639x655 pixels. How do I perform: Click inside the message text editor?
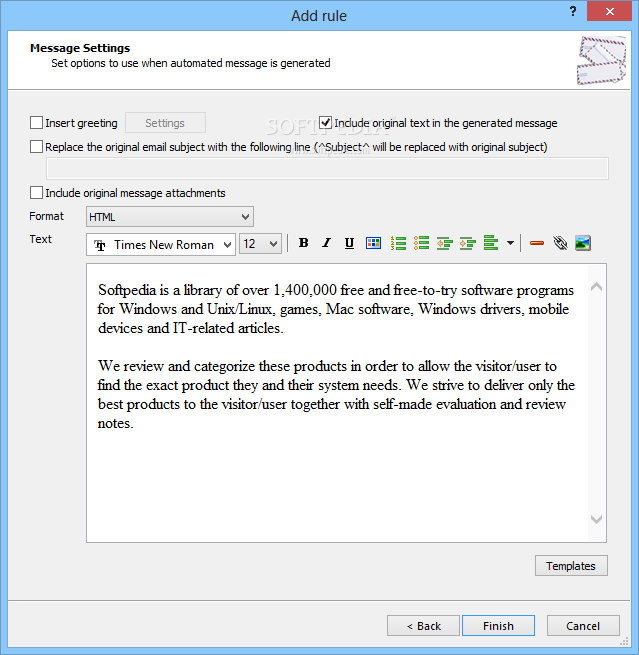coord(337,403)
